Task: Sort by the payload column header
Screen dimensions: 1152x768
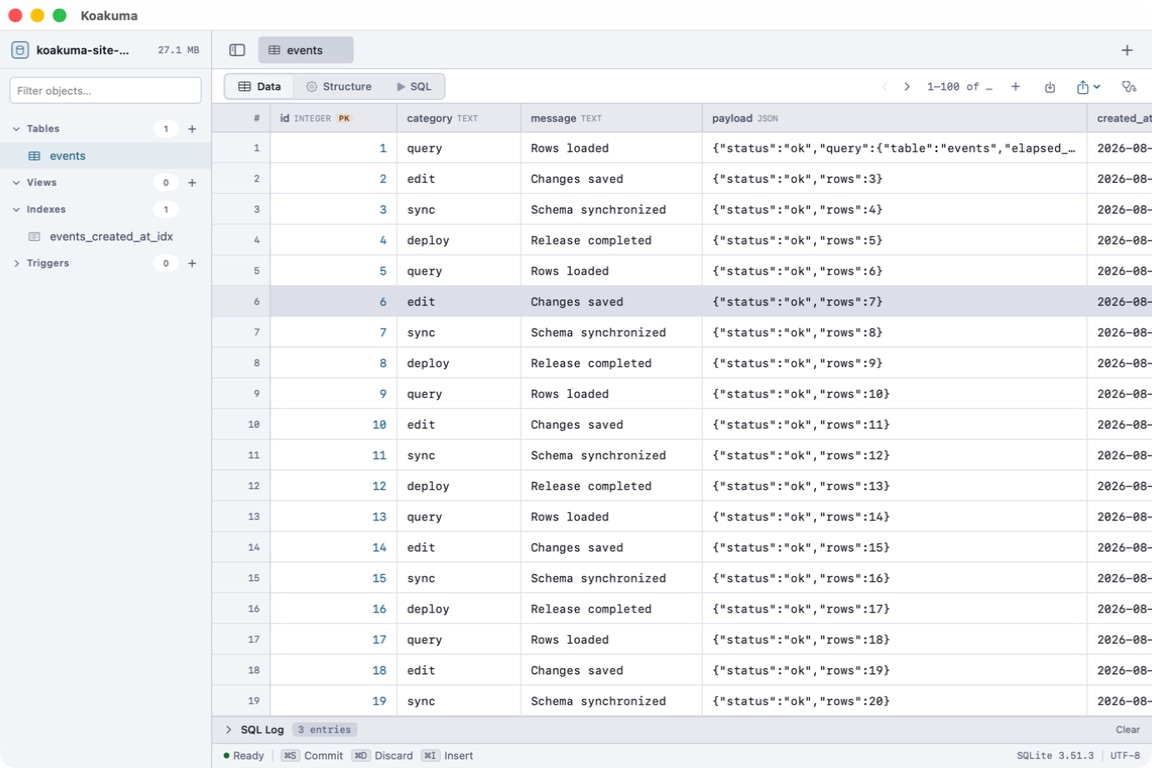Action: (895, 118)
